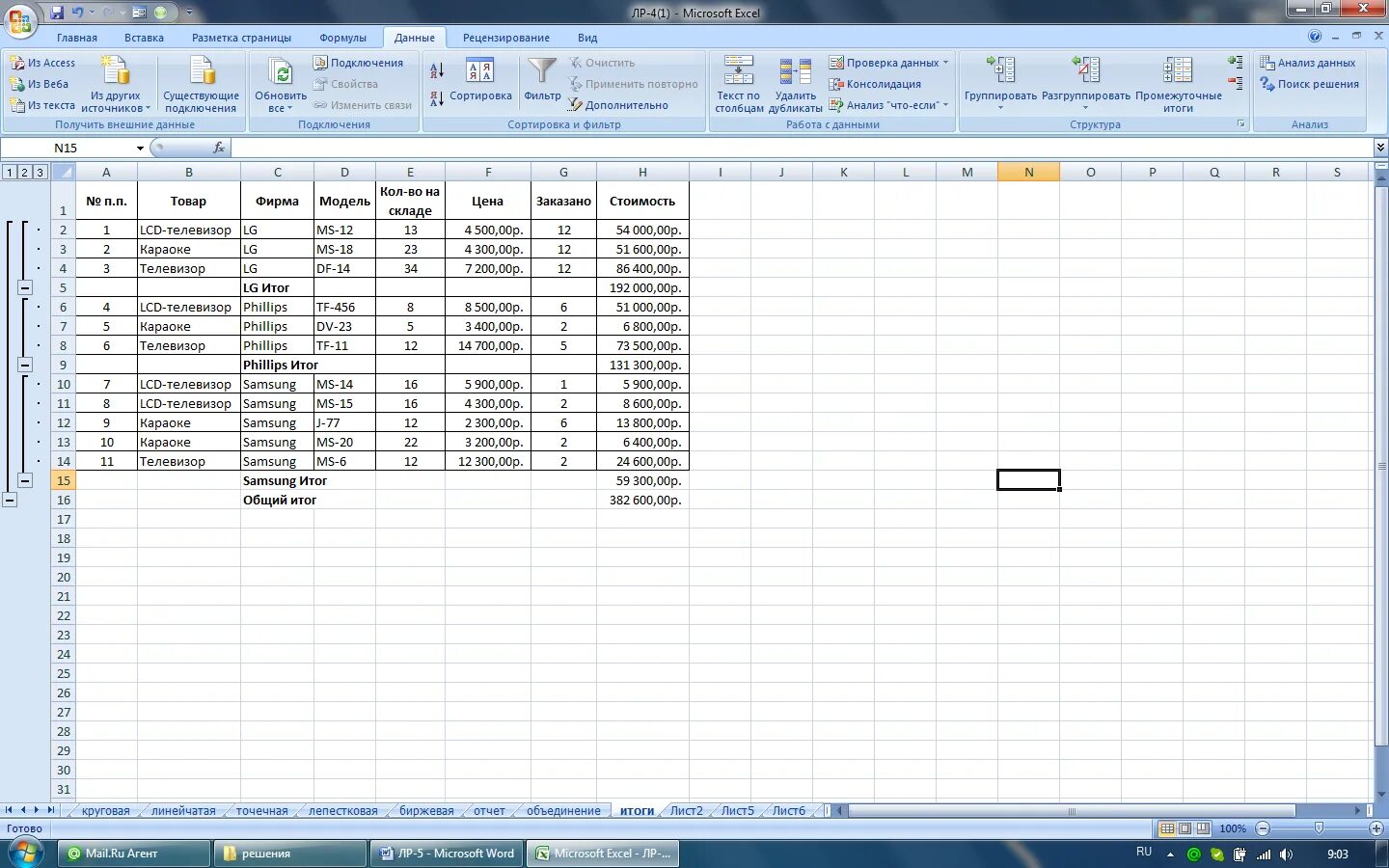1389x868 pixels.
Task: Undo the last action in quick access toolbar
Action: click(x=77, y=13)
